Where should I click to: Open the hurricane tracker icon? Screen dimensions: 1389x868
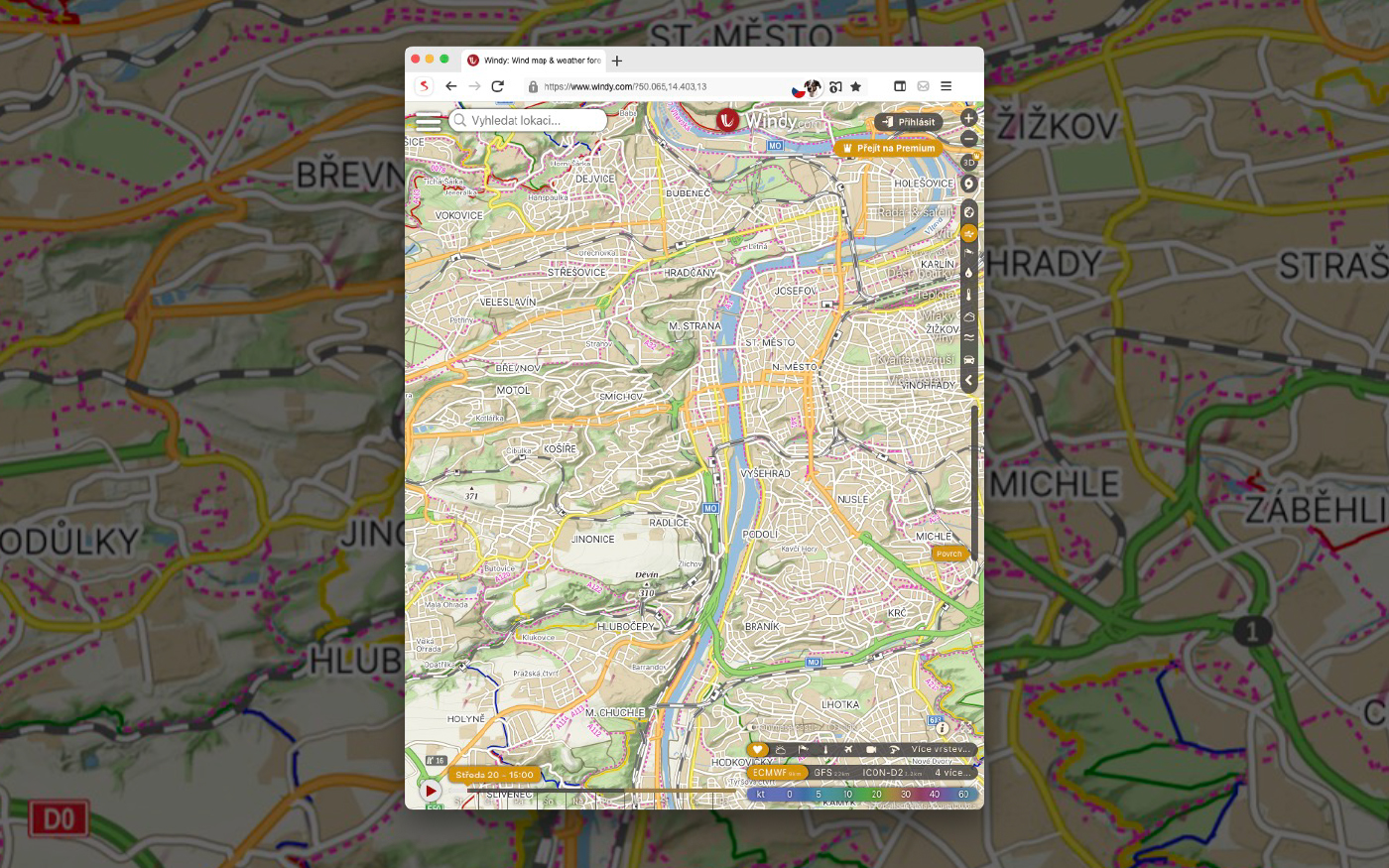click(x=969, y=184)
